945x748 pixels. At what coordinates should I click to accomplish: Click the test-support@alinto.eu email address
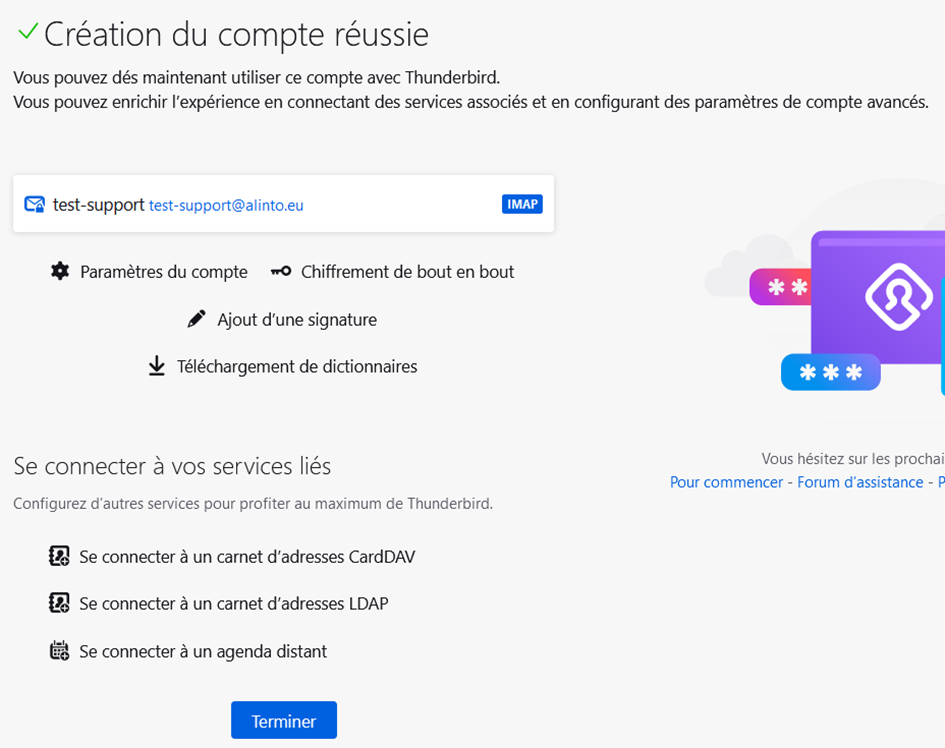point(226,205)
